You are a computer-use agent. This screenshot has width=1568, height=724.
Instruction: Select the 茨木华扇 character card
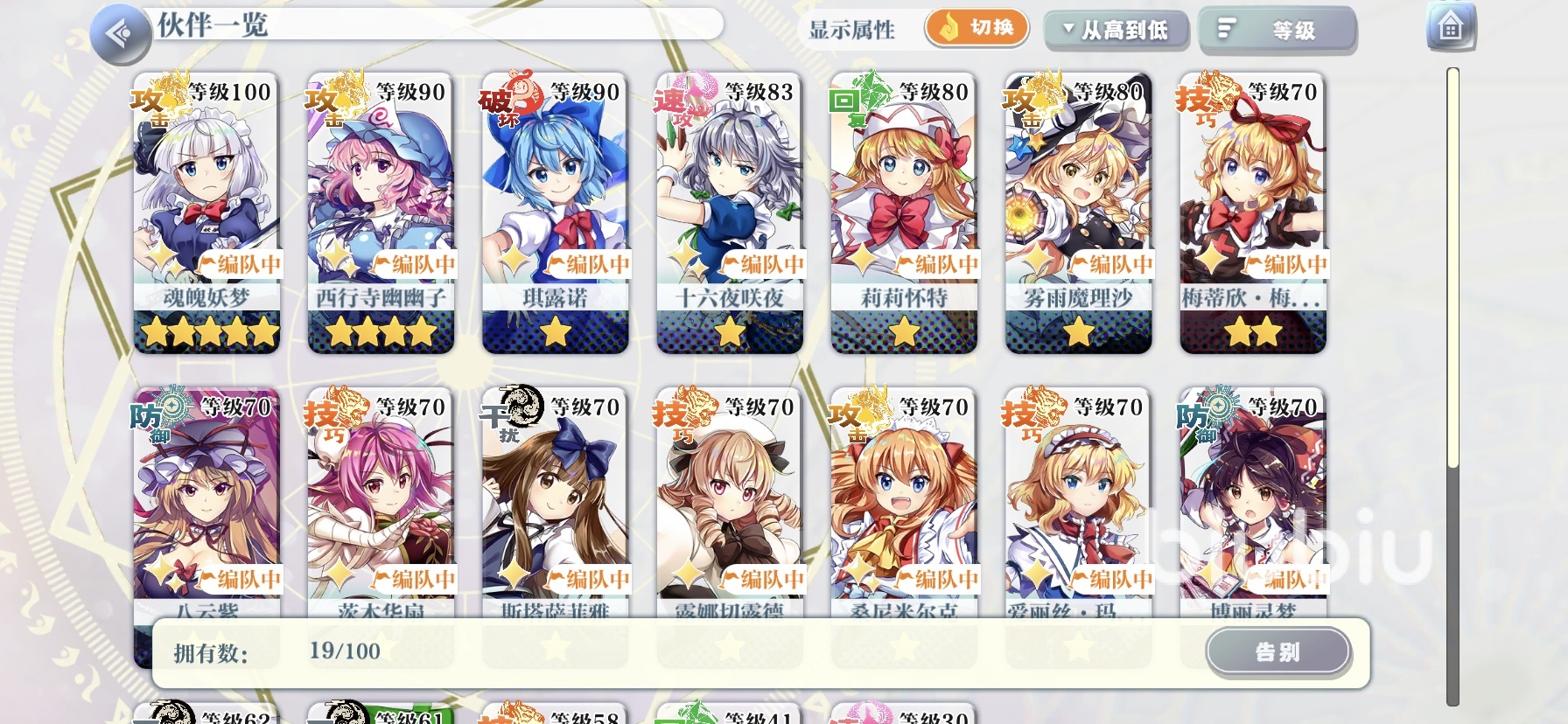pyautogui.click(x=381, y=503)
